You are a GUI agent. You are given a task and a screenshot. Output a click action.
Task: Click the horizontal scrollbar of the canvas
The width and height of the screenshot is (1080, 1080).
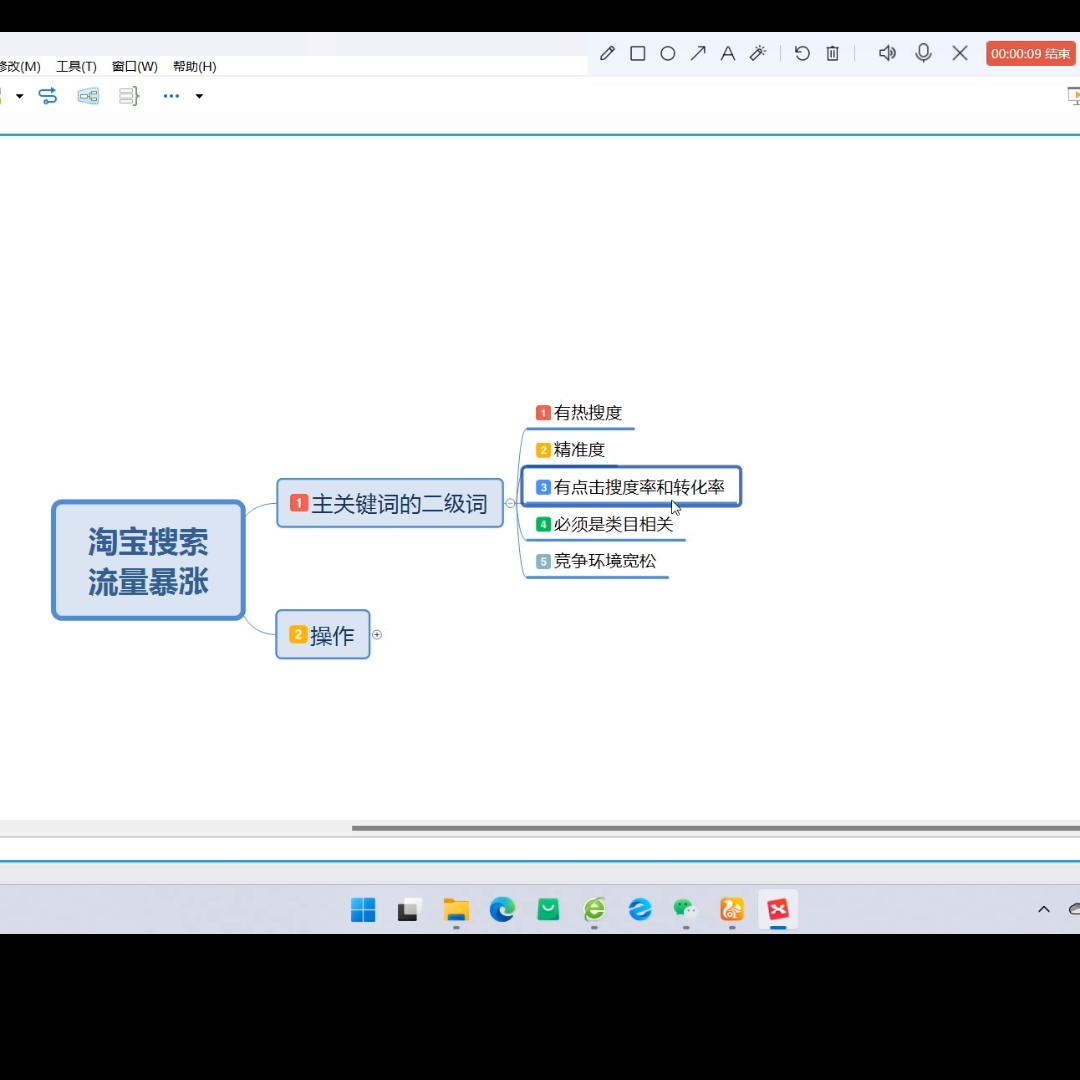pyautogui.click(x=716, y=828)
